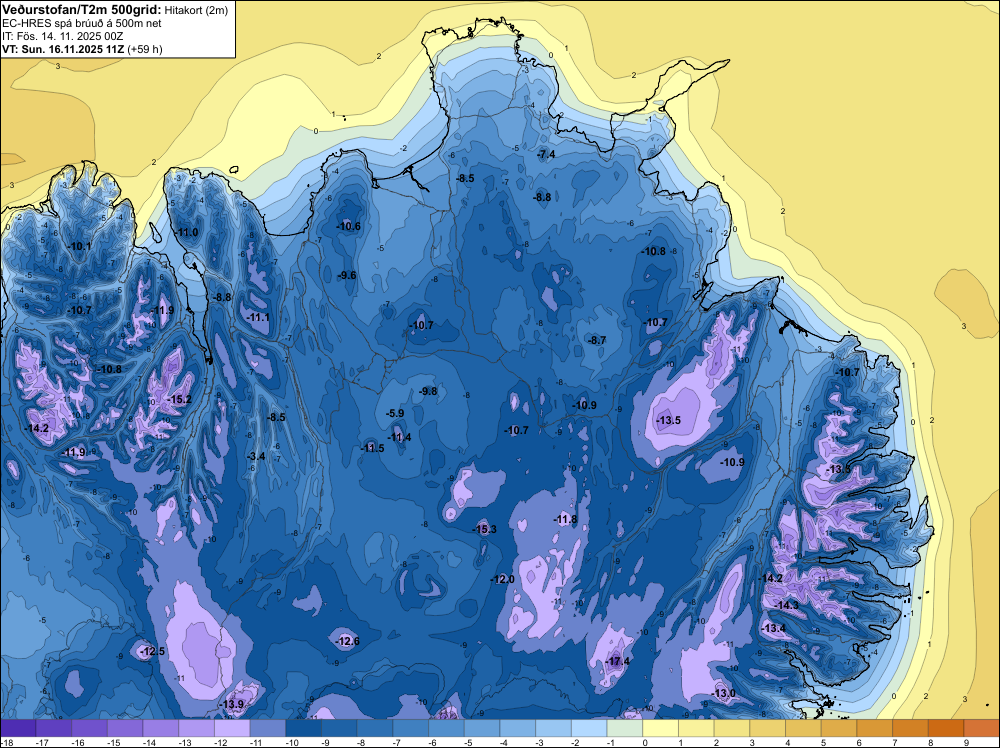The height and width of the screenshot is (748, 1000).
Task: Click the -13.9 temperature label
Action: (232, 705)
